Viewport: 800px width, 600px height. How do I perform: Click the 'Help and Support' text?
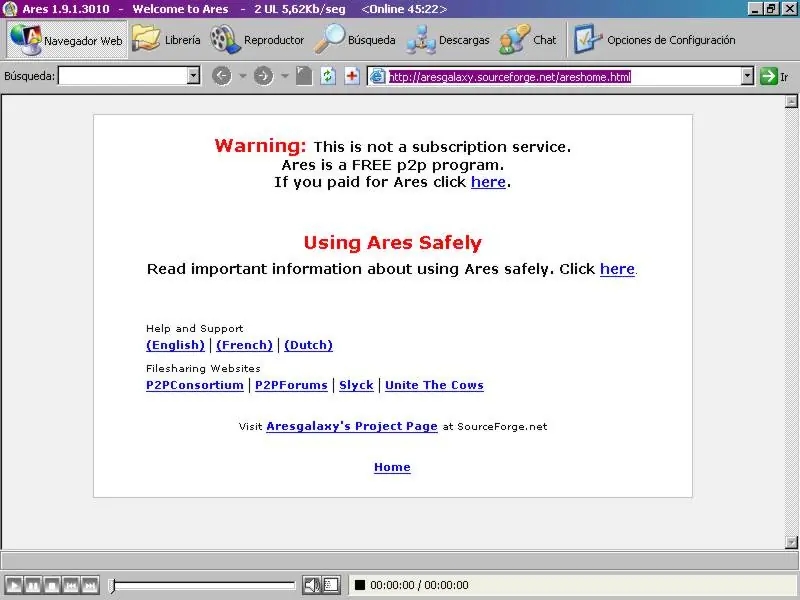(194, 329)
